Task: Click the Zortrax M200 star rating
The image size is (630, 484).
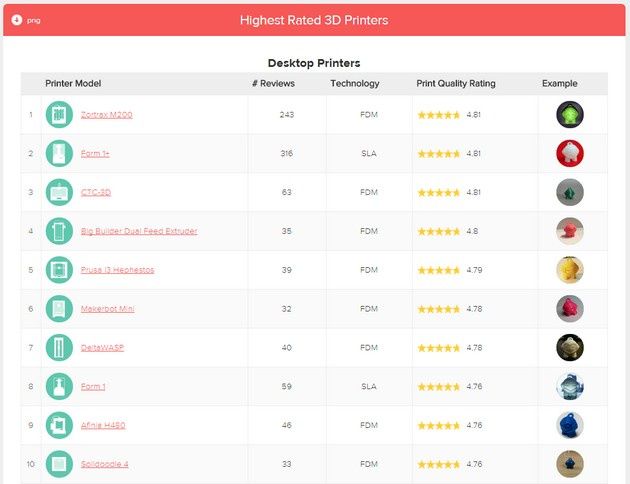Action: tap(439, 115)
